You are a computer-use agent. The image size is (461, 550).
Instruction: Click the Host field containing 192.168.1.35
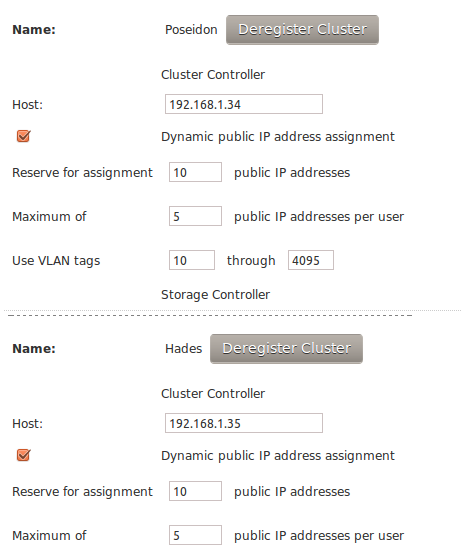click(x=244, y=423)
